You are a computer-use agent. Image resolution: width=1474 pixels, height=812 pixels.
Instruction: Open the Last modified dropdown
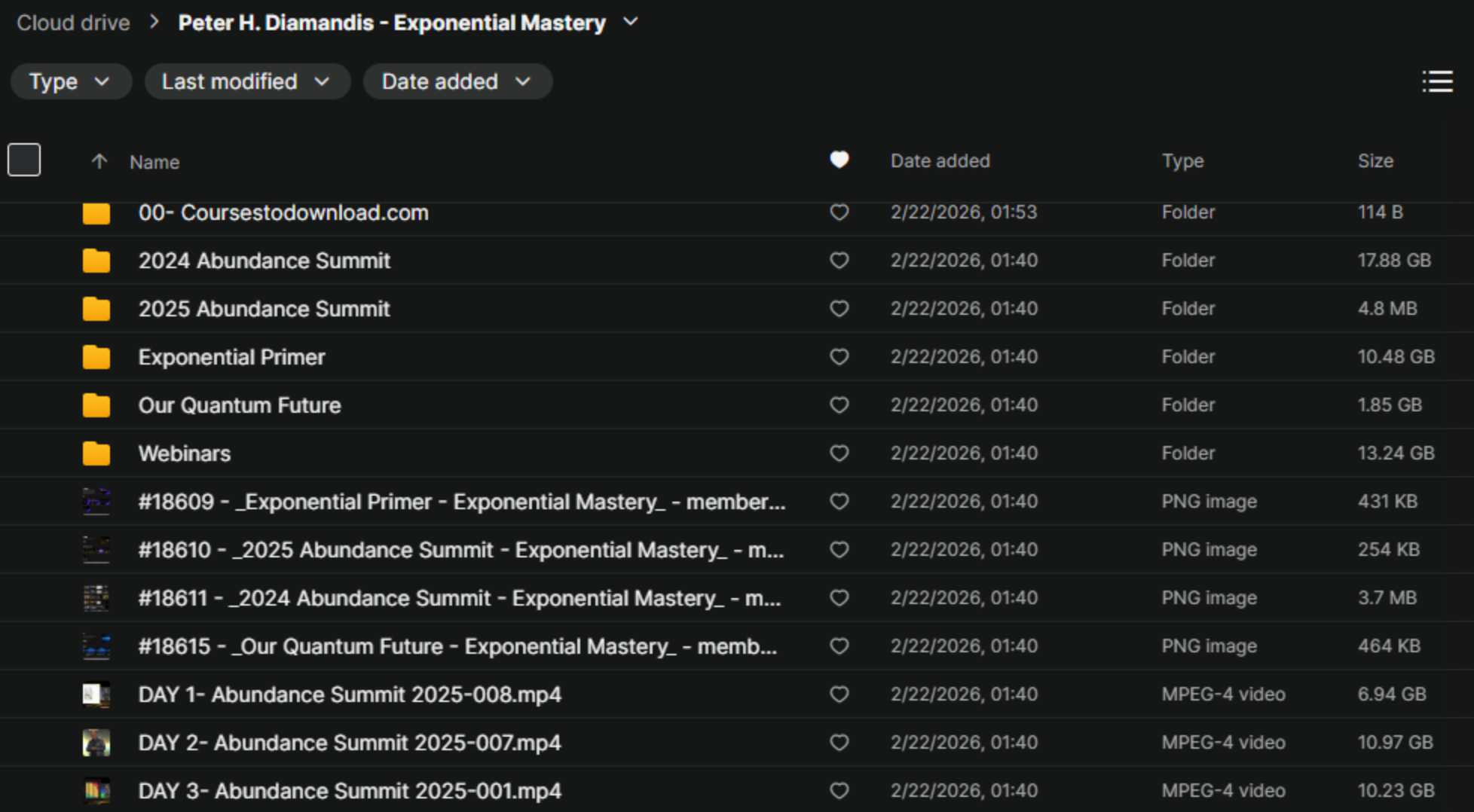coord(246,81)
